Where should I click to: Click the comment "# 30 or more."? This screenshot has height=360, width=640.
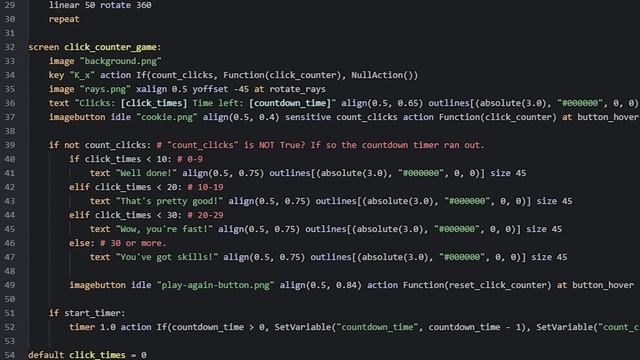[x=133, y=243]
